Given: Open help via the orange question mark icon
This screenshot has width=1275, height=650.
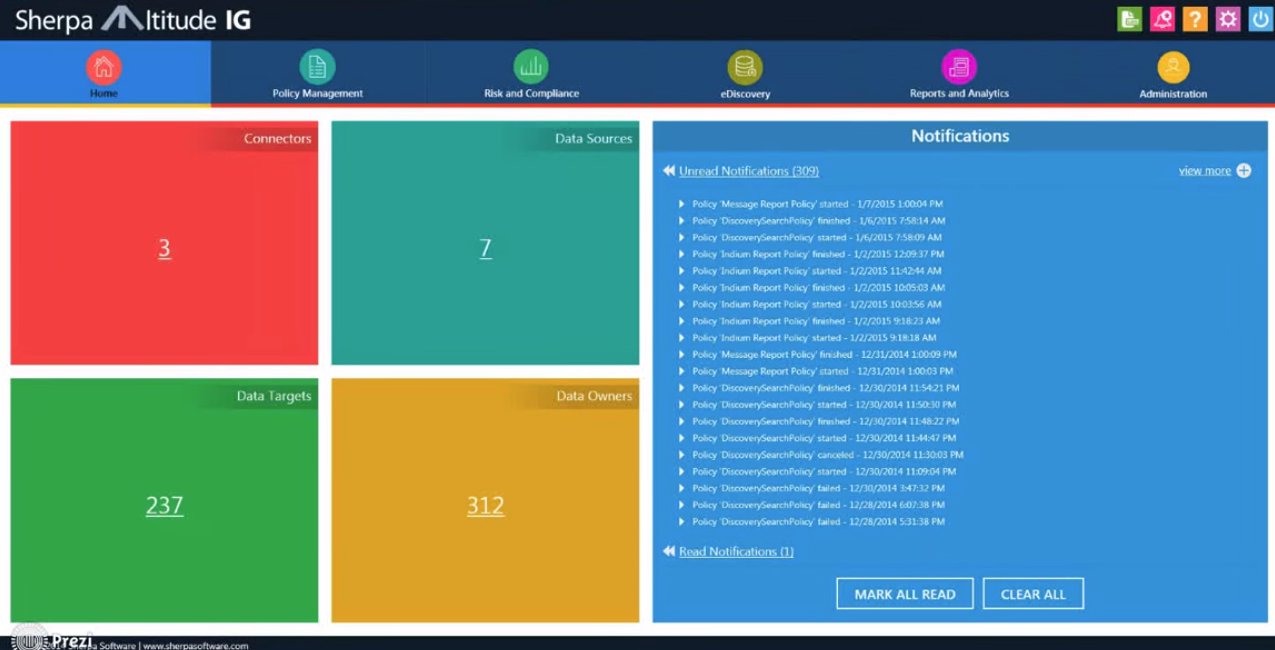Looking at the screenshot, I should pyautogui.click(x=1195, y=19).
